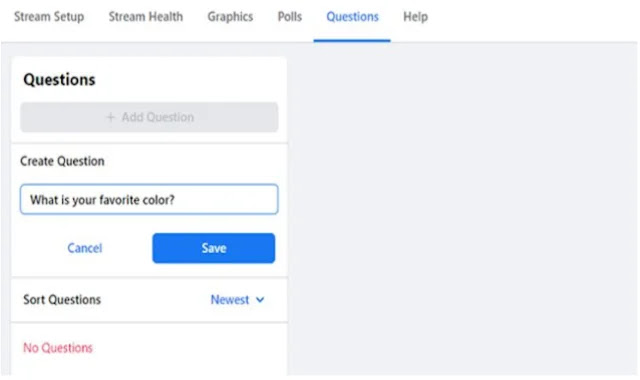Click the chevron arrow next to Newest
Viewport: 640px width, 380px height.
260,300
